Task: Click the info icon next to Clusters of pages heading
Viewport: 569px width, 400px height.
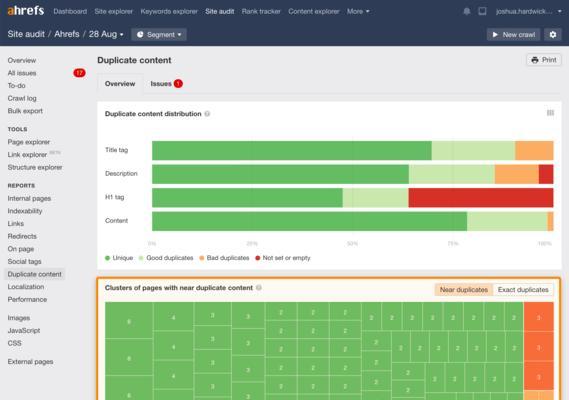Action: pos(259,287)
